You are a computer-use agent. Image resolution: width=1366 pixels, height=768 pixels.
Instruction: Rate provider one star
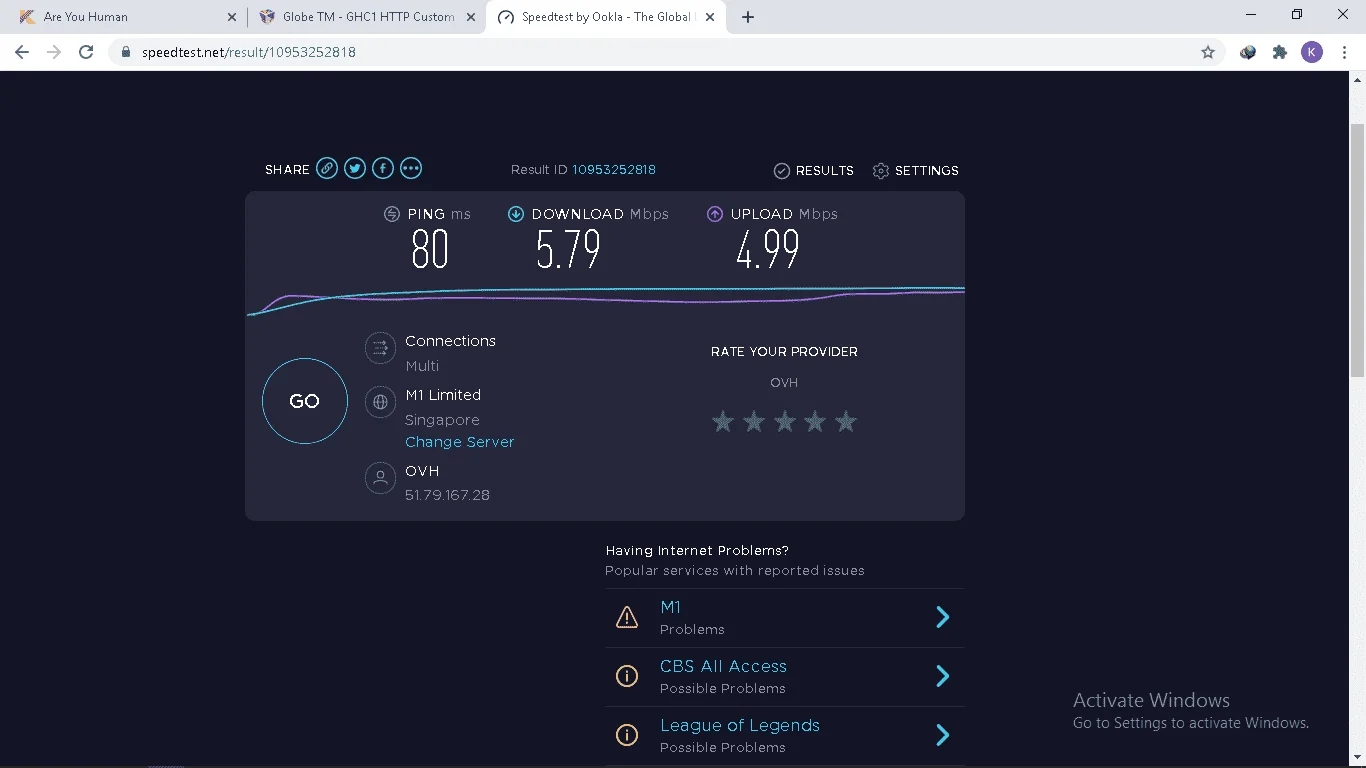click(x=723, y=421)
